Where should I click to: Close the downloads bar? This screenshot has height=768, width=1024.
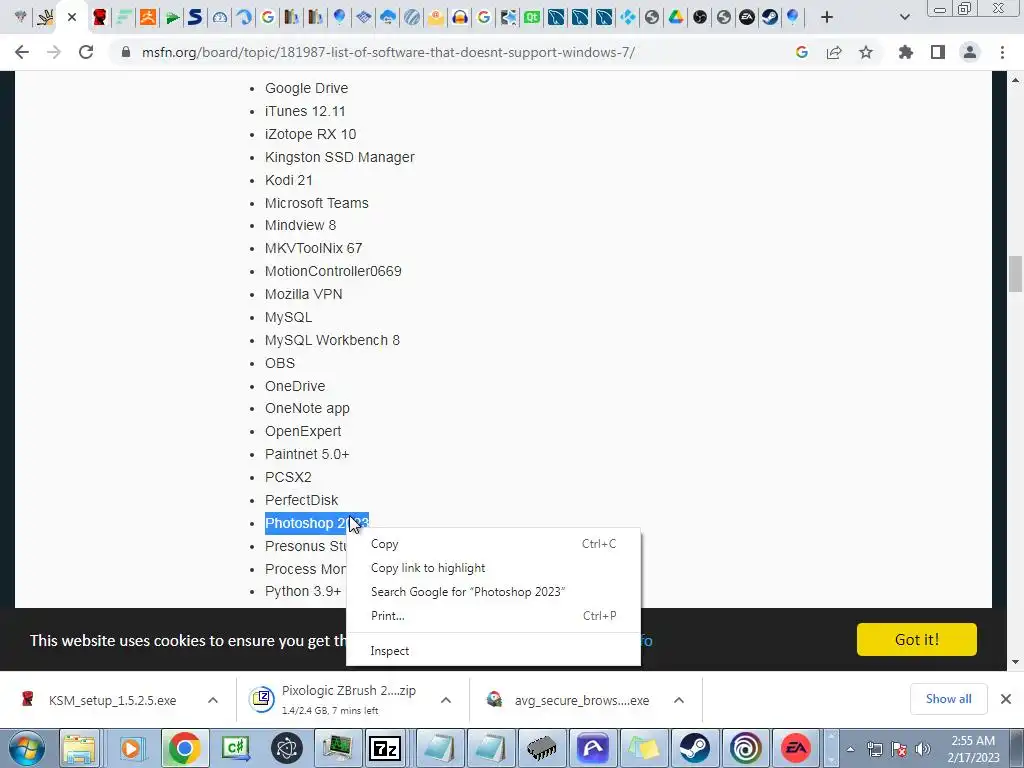pyautogui.click(x=1006, y=699)
